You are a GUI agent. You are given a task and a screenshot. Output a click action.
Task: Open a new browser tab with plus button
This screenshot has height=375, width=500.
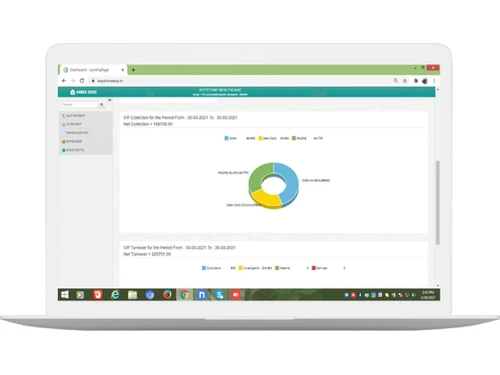click(133, 70)
